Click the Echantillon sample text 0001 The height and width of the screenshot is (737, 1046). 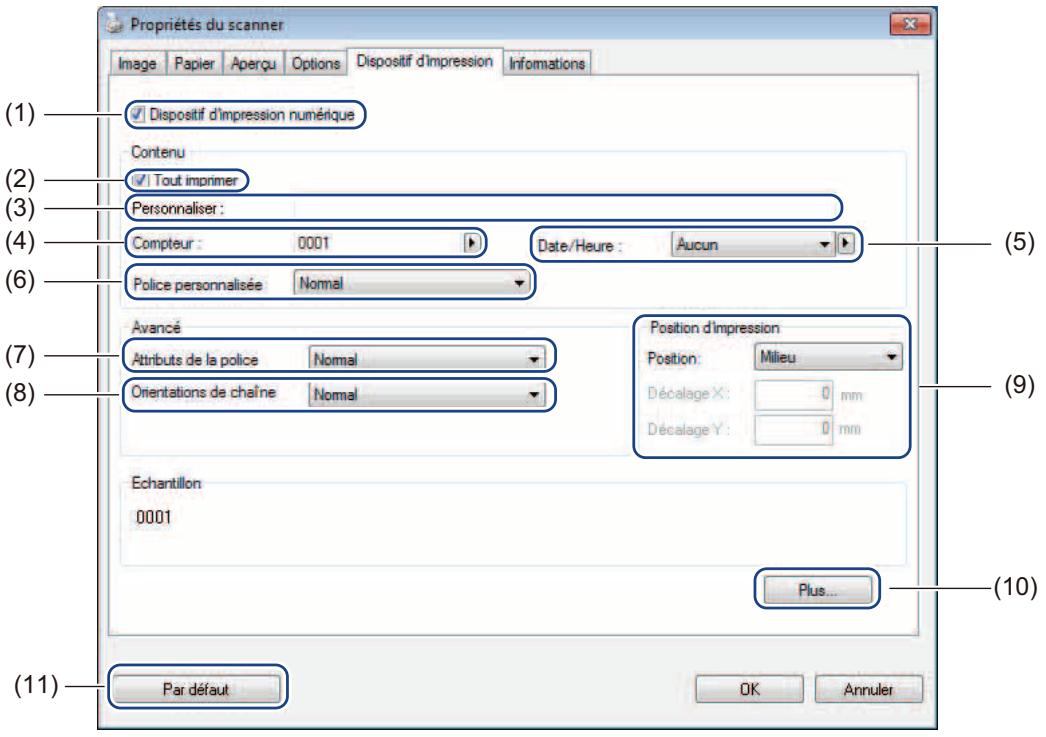click(154, 517)
